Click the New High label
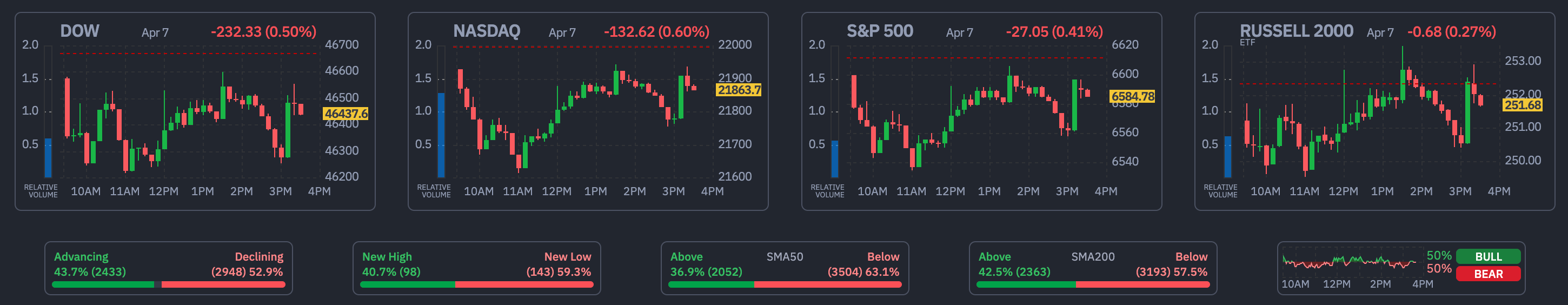This screenshot has height=305, width=1568. coord(387,257)
